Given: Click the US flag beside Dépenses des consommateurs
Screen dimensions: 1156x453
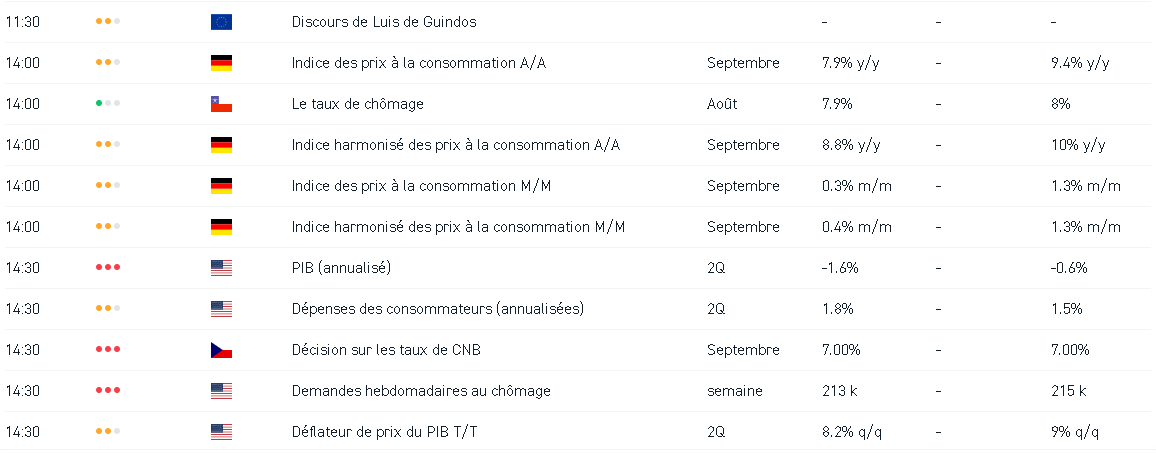Looking at the screenshot, I should pyautogui.click(x=221, y=309).
